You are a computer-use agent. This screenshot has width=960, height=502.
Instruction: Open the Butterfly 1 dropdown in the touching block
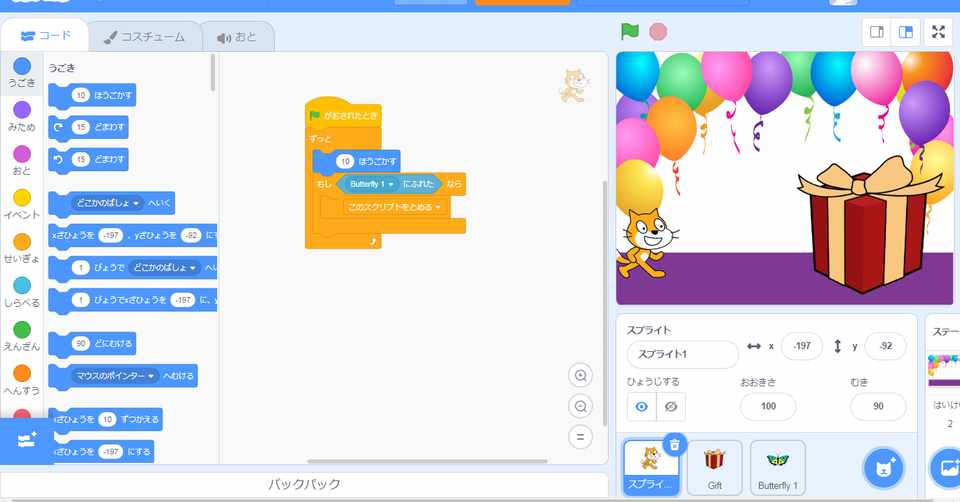pos(372,184)
